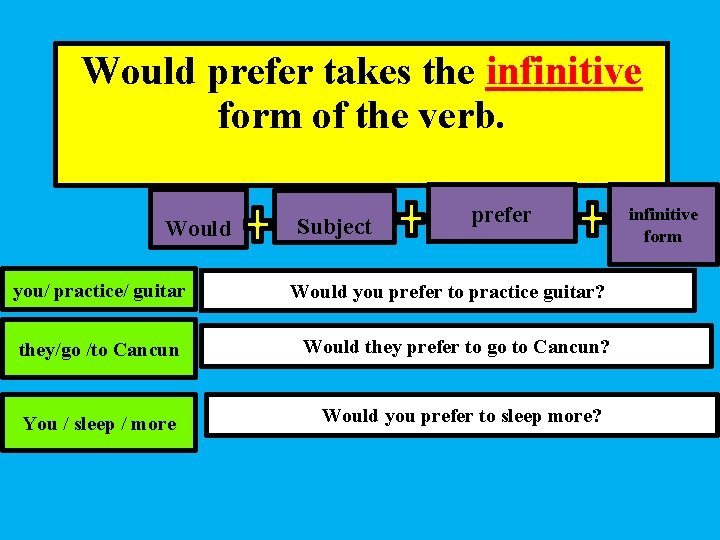Click the plus sign between Subject and prefer
This screenshot has width=720, height=540.
coord(410,216)
